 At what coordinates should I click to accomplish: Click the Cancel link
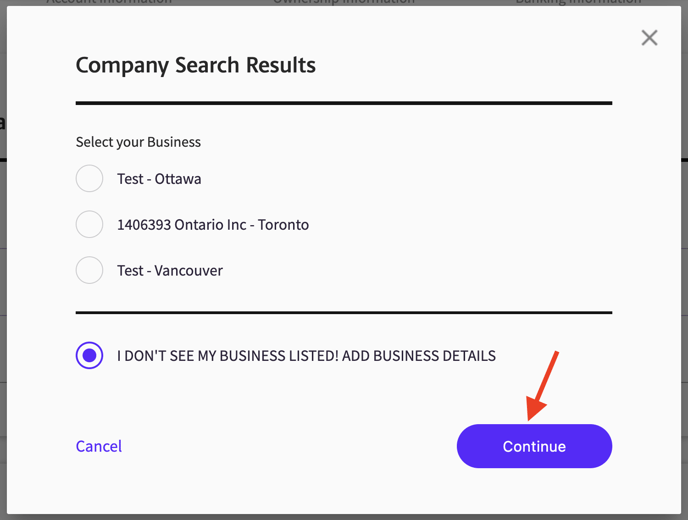(98, 446)
